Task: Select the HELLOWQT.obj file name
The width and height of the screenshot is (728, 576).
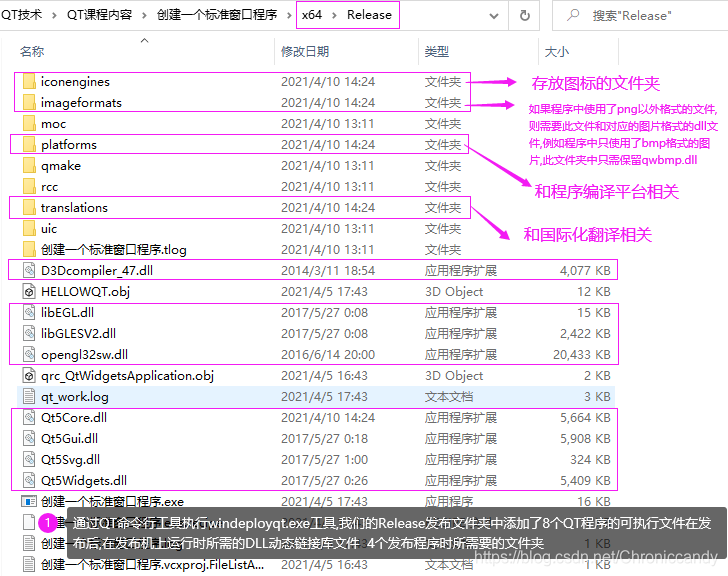Action: tap(85, 291)
